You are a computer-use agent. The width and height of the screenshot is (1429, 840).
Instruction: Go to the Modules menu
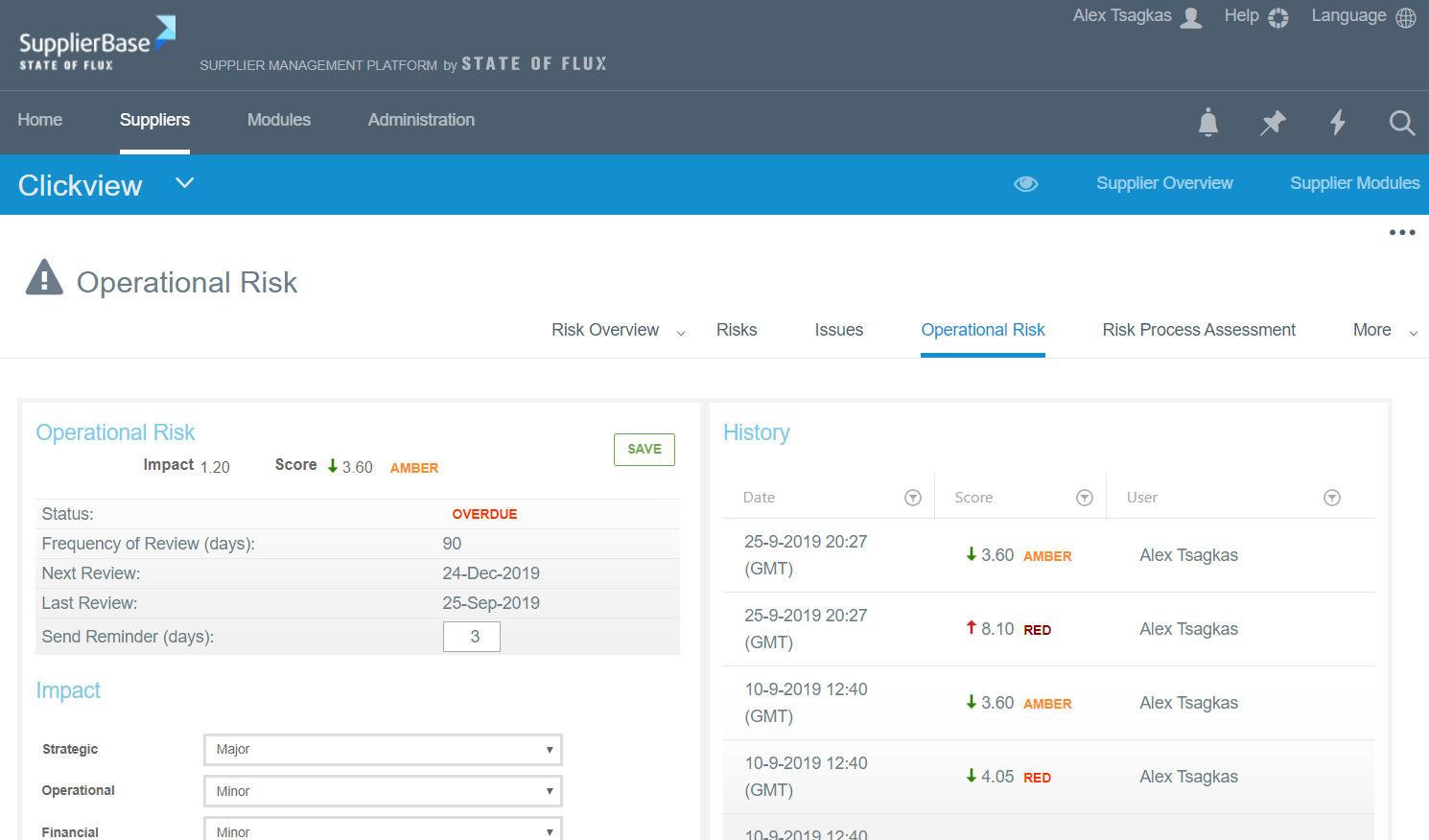pyautogui.click(x=278, y=120)
